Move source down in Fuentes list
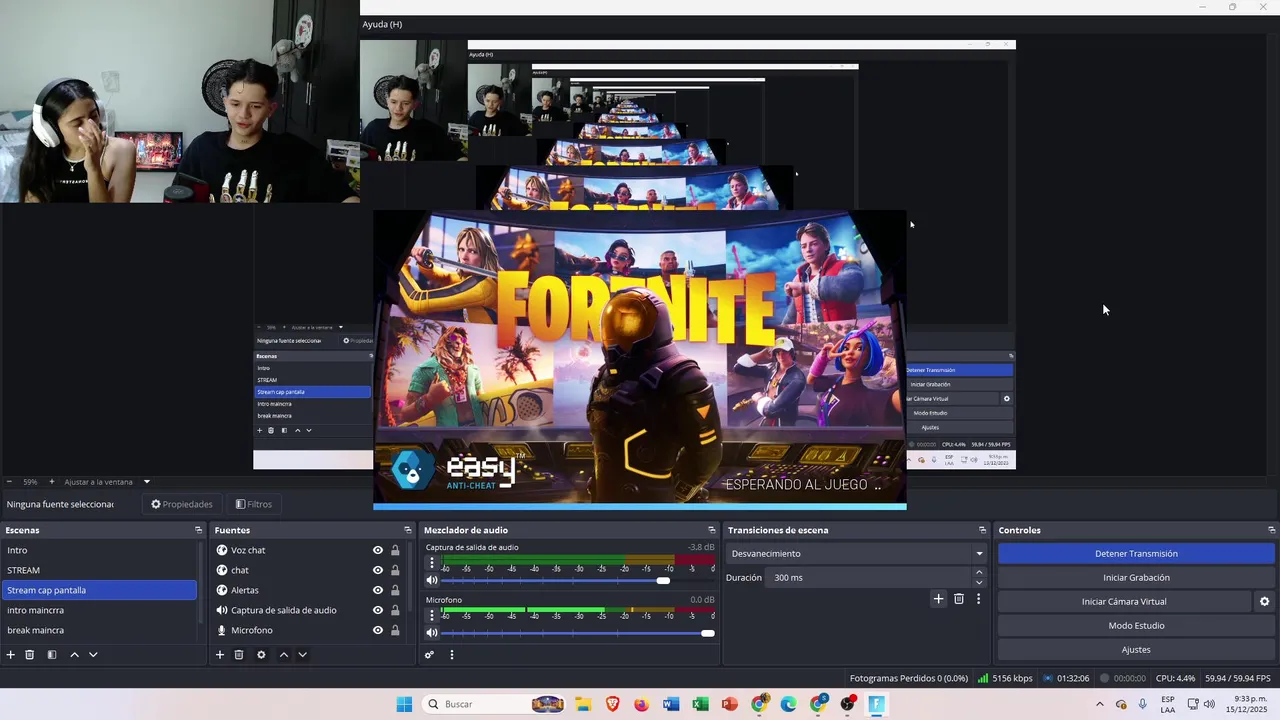Image resolution: width=1280 pixels, height=720 pixels. pos(302,655)
